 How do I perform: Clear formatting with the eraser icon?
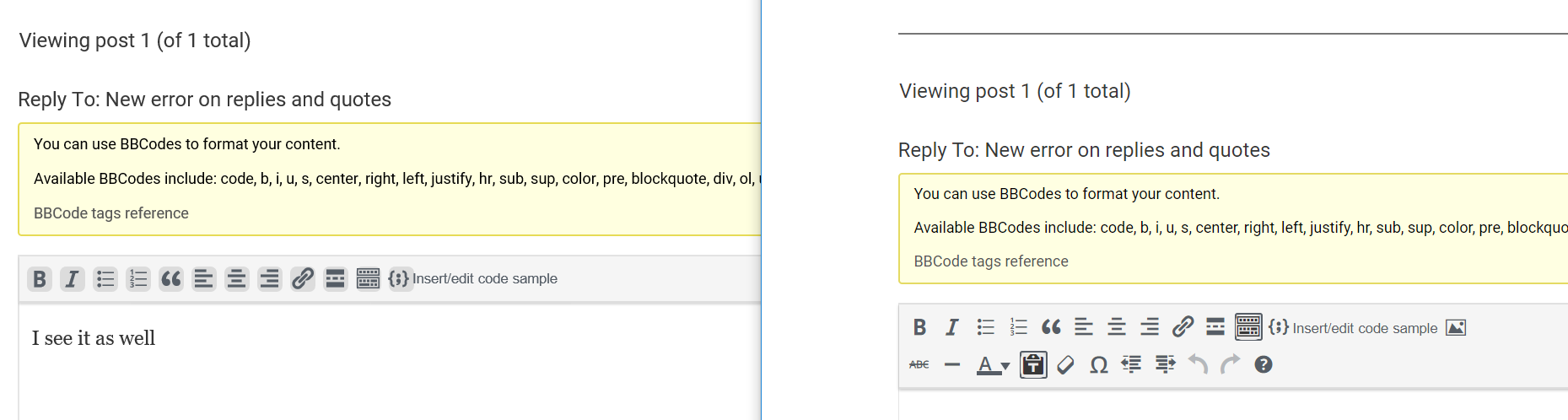coord(1066,364)
